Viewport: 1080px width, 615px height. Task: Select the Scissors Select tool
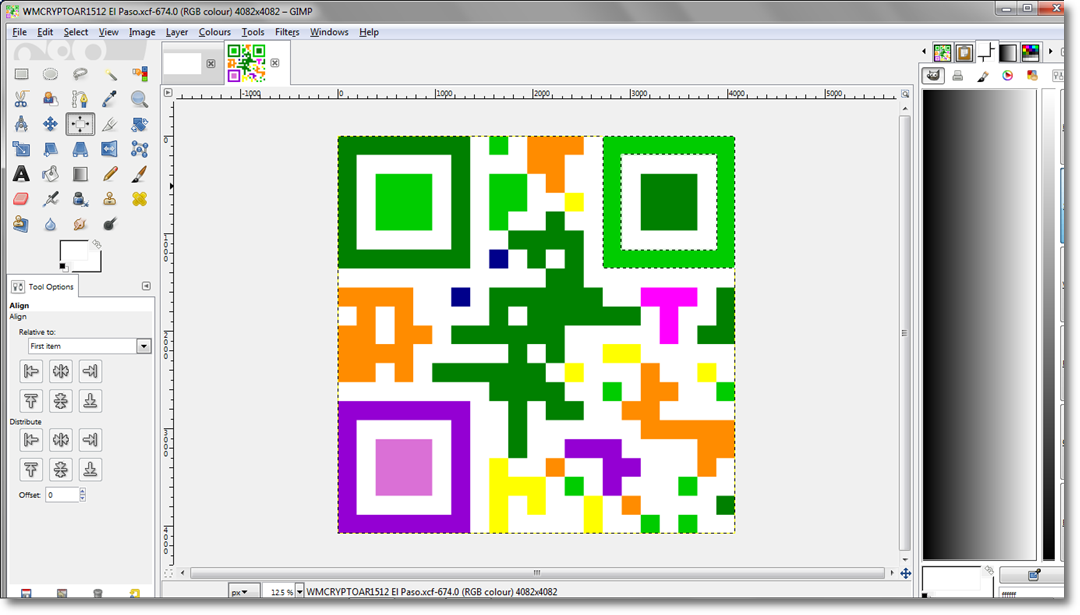tap(21, 99)
